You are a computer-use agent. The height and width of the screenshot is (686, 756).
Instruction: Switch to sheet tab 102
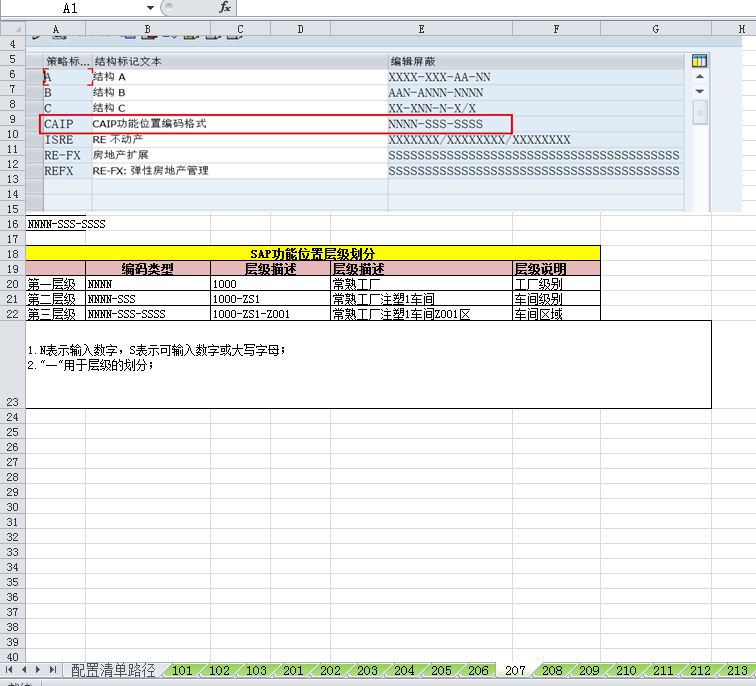[219, 670]
